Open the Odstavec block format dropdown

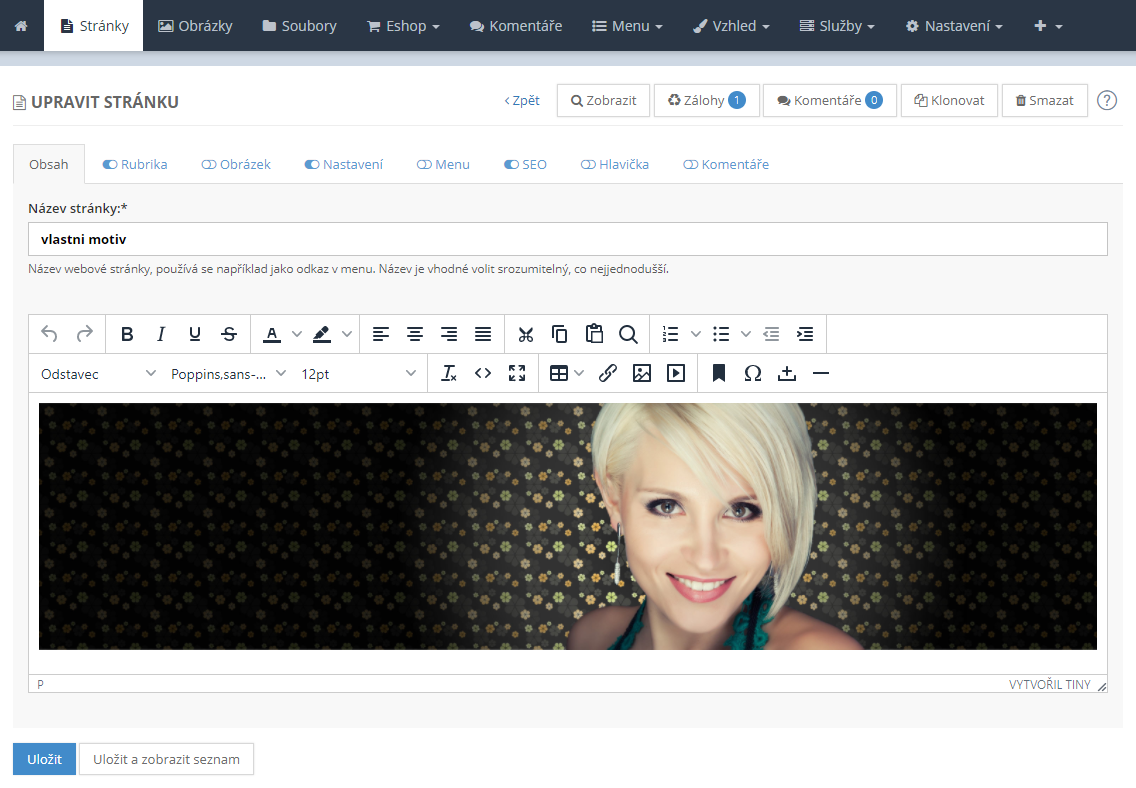tap(98, 373)
